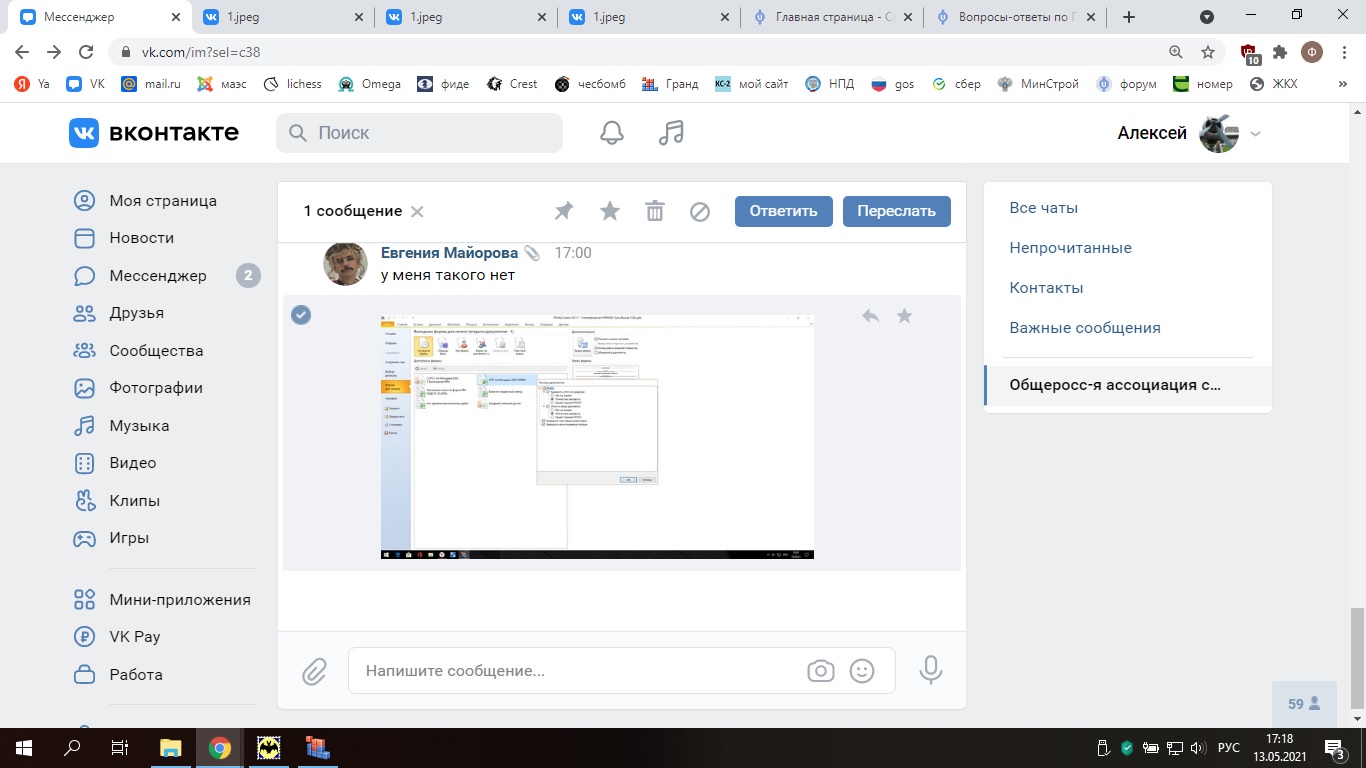Delete the selected message with trash icon
The image size is (1366, 768).
coord(655,211)
